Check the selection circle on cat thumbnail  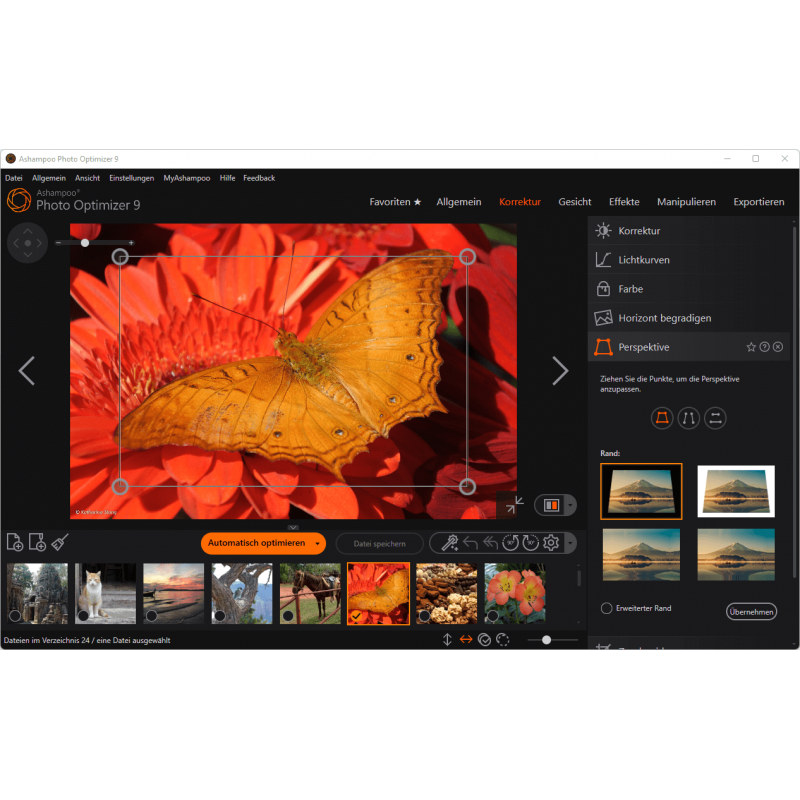point(84,616)
